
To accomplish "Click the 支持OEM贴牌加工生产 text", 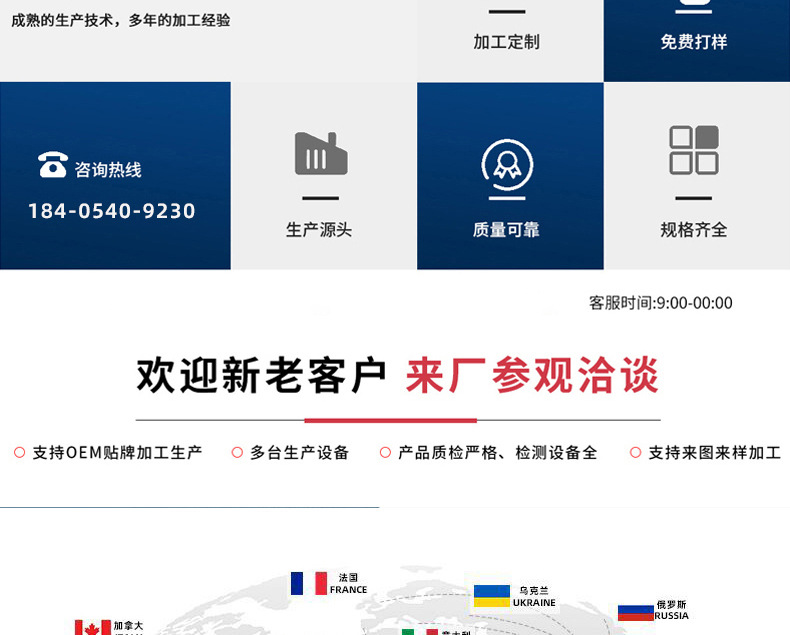I will 117,453.
